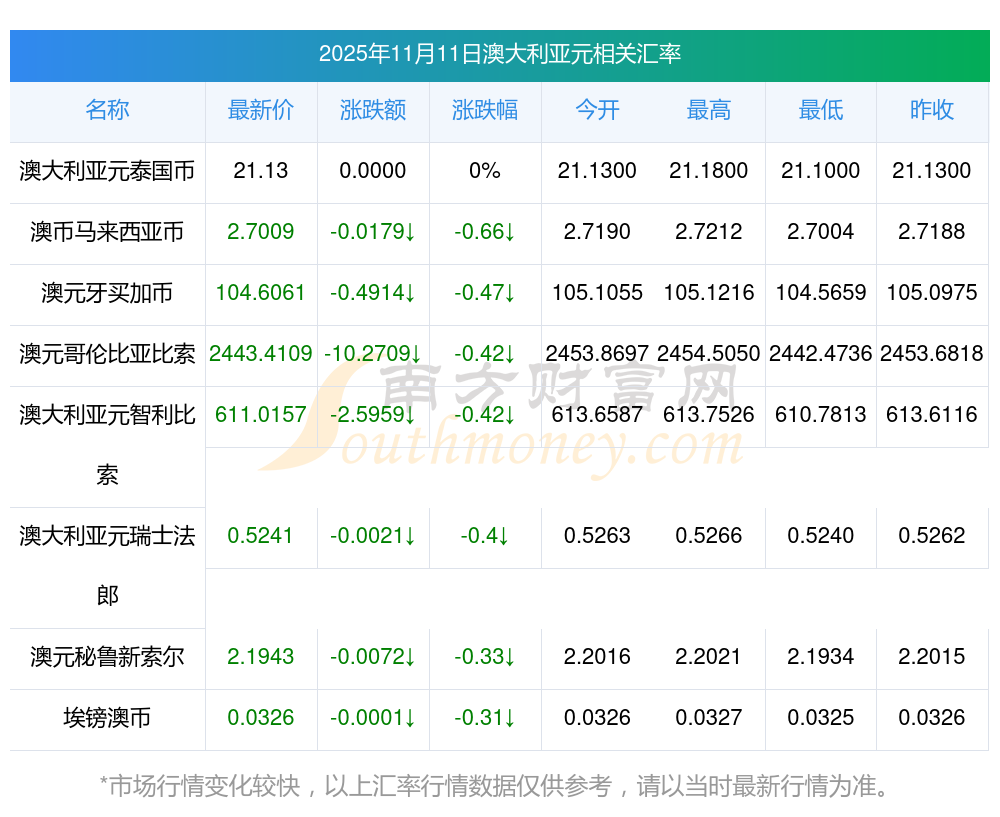
Task: Open the 澳币马来西亚币 currency pair
Action: click(107, 232)
